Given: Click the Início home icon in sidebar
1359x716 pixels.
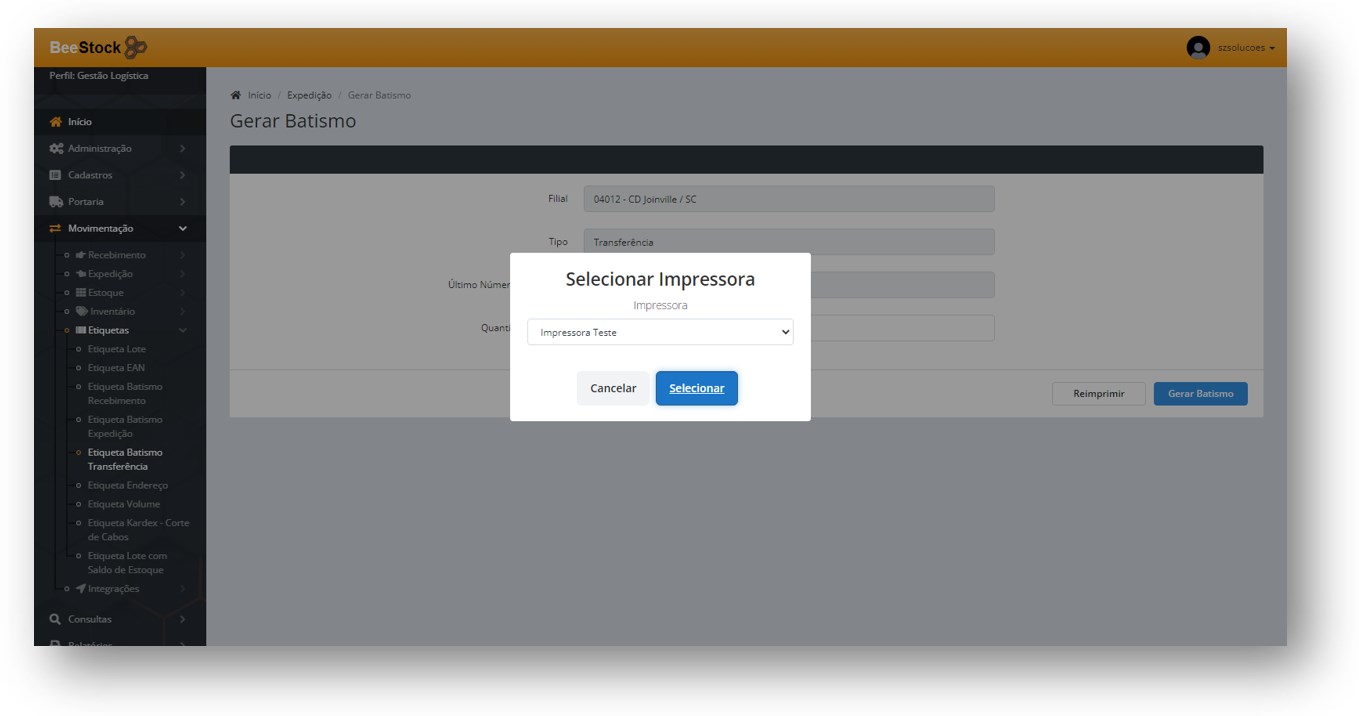Looking at the screenshot, I should (56, 122).
